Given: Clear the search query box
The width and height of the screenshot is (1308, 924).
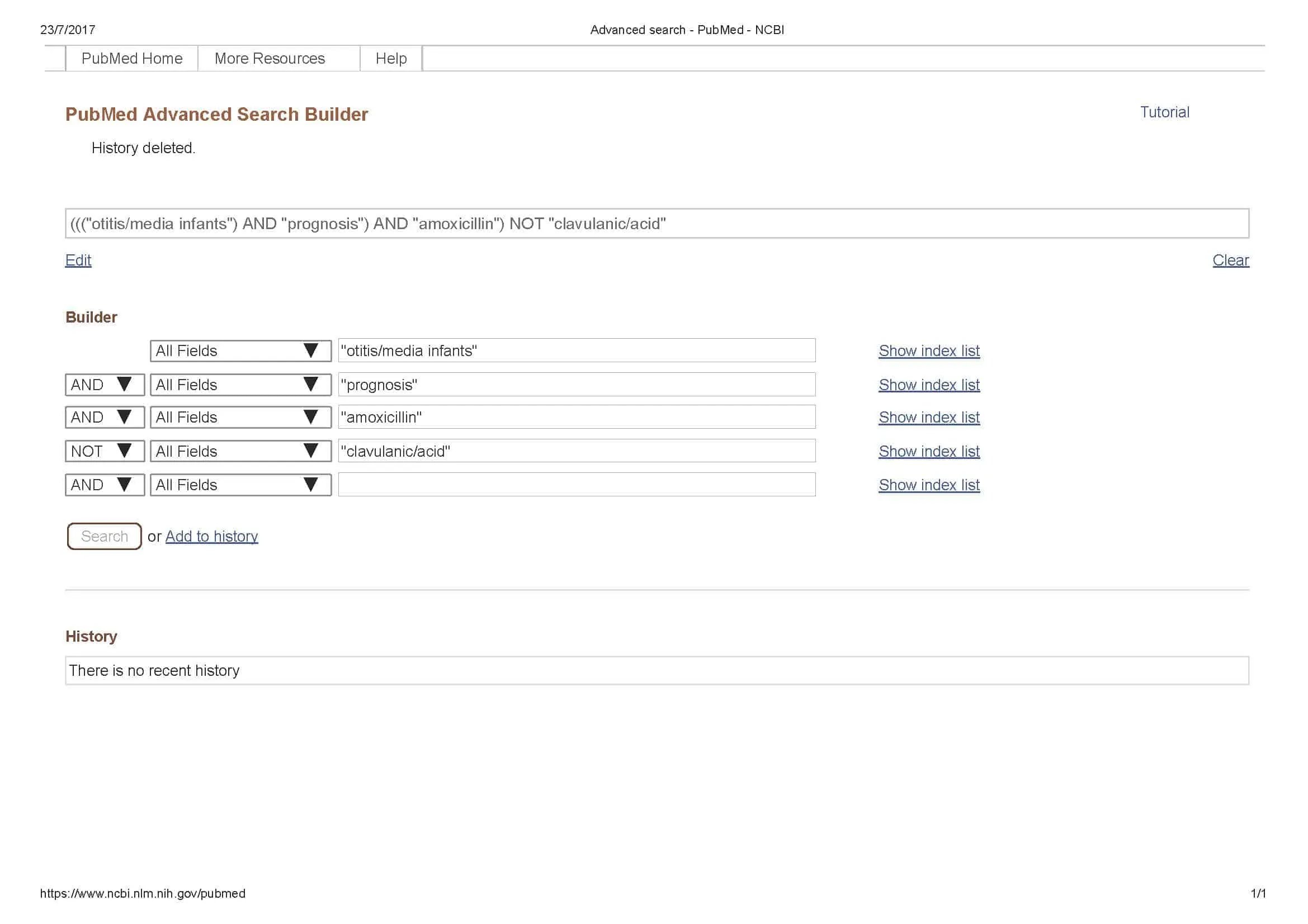Looking at the screenshot, I should pyautogui.click(x=1230, y=260).
